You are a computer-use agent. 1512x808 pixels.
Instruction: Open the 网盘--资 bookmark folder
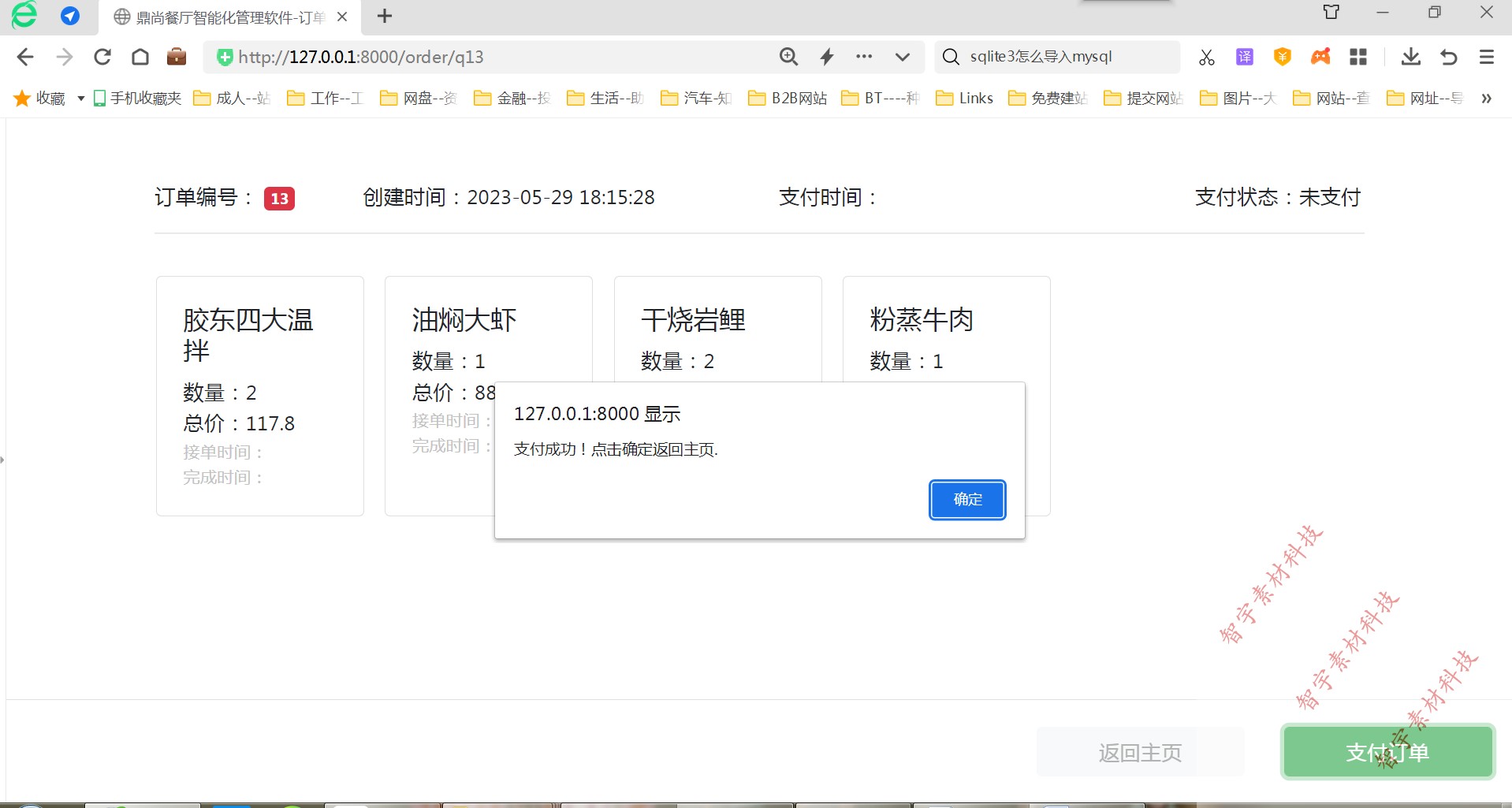coord(419,98)
